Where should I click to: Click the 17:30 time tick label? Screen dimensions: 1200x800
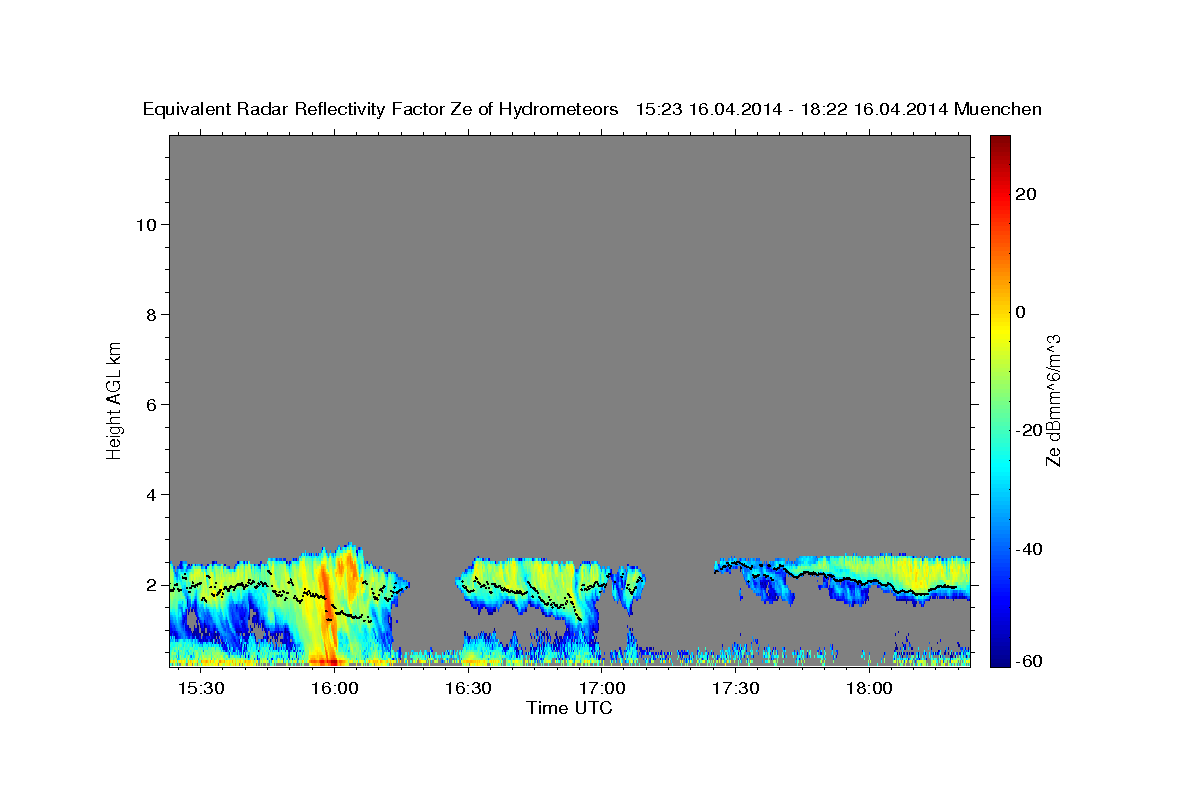tap(737, 689)
